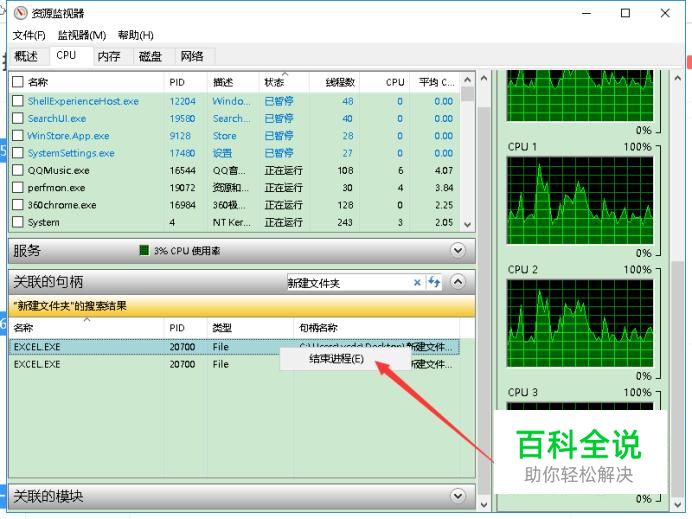Sort processes by 状态 column header
Viewport: 692px width, 519px height.
click(x=284, y=82)
